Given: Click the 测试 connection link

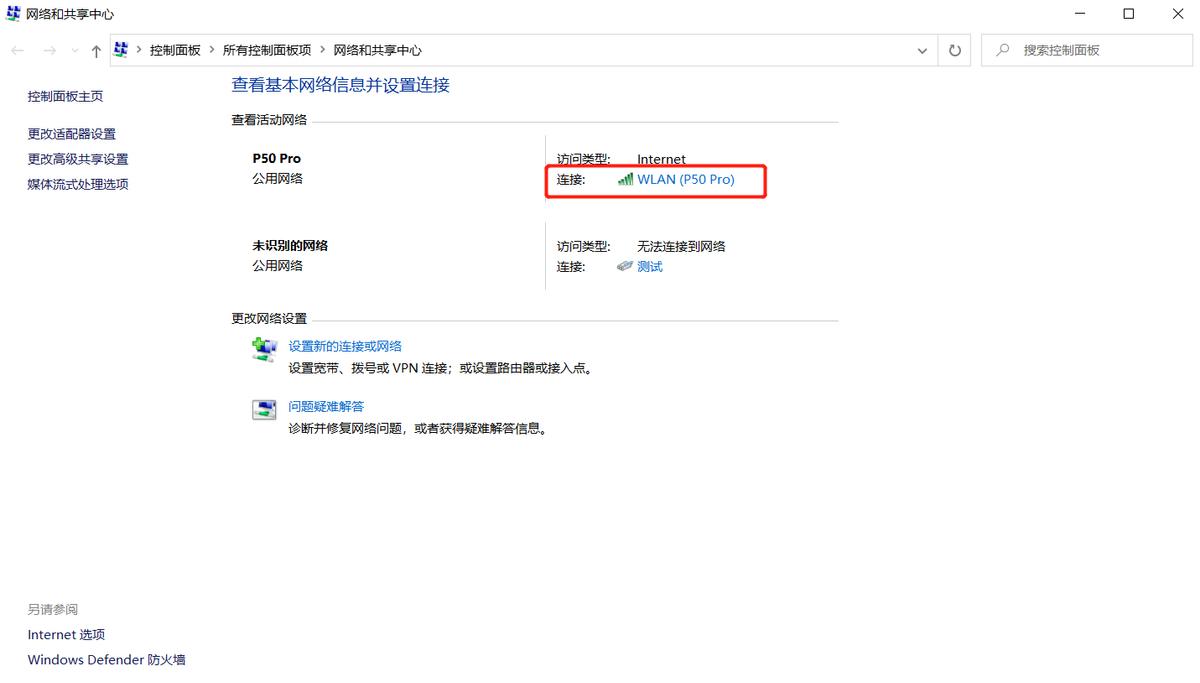Looking at the screenshot, I should click(x=649, y=267).
